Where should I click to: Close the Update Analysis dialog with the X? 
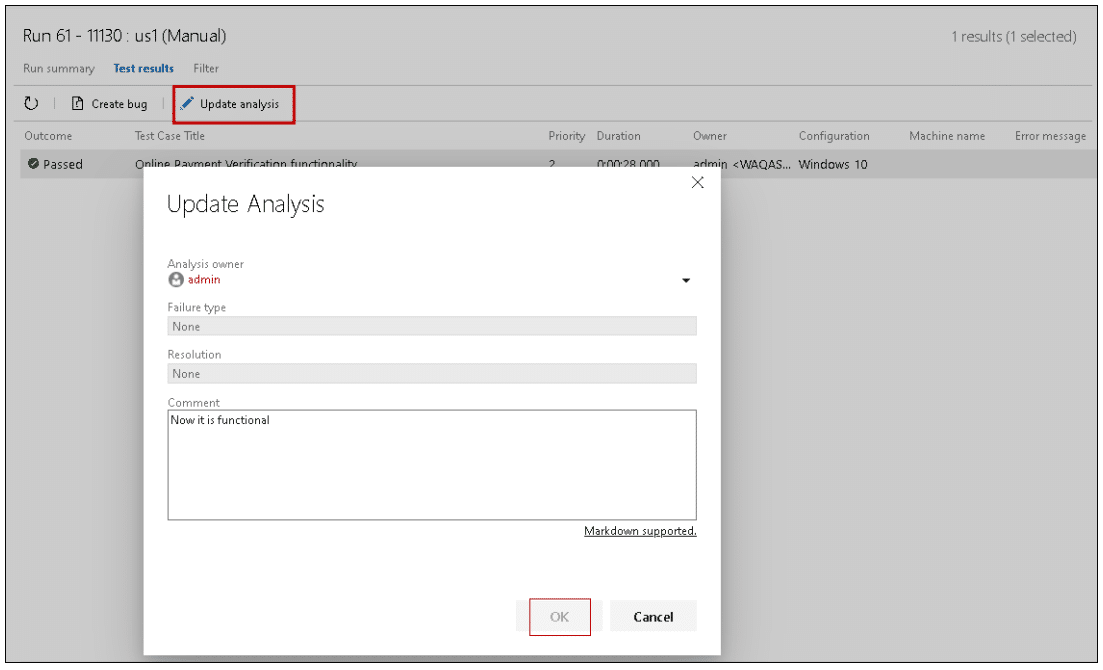click(697, 182)
